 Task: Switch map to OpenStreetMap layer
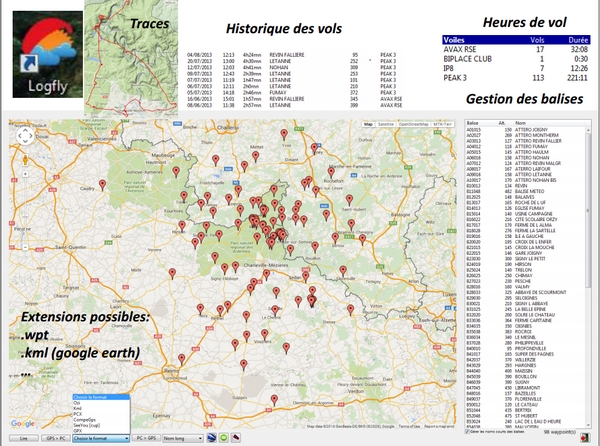click(x=412, y=124)
